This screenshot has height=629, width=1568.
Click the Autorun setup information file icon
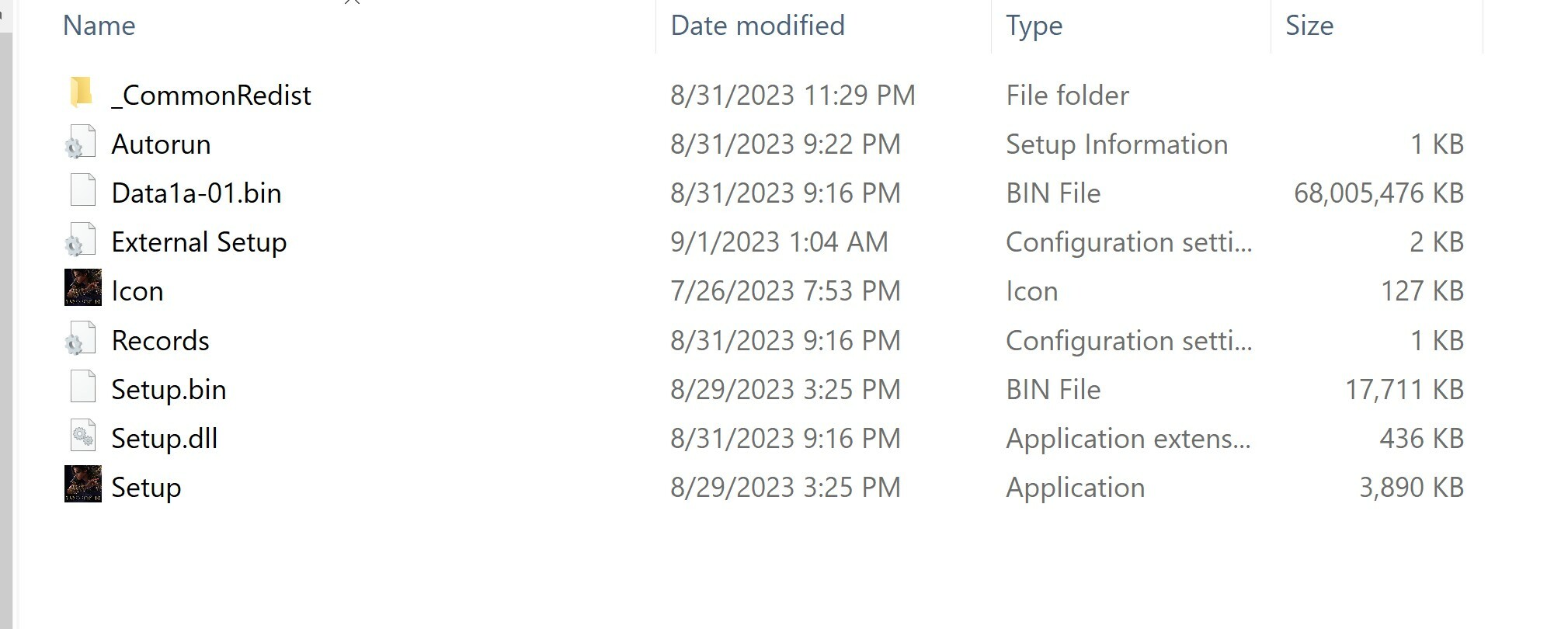pyautogui.click(x=82, y=143)
